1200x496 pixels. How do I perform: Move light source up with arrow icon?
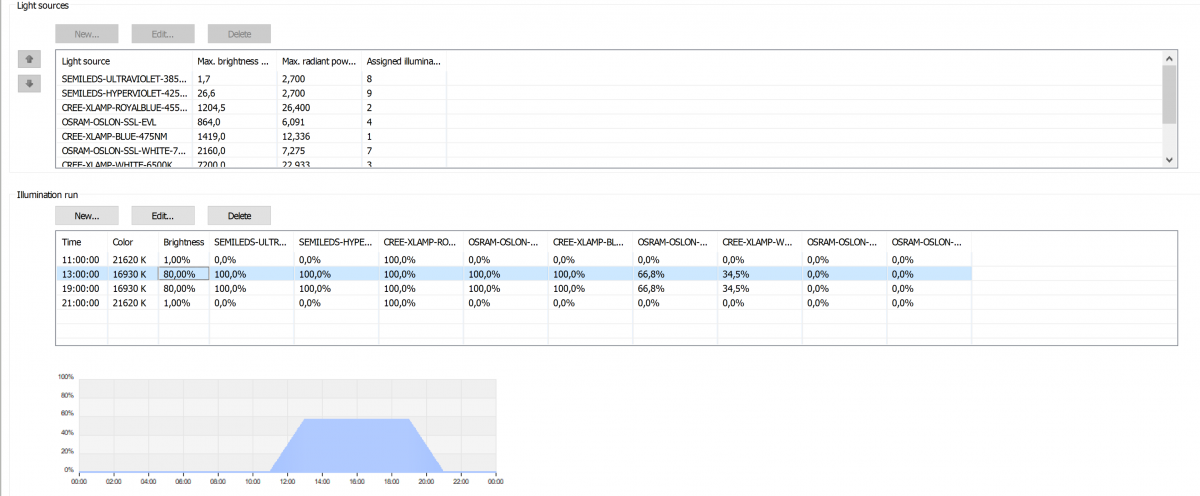point(30,60)
